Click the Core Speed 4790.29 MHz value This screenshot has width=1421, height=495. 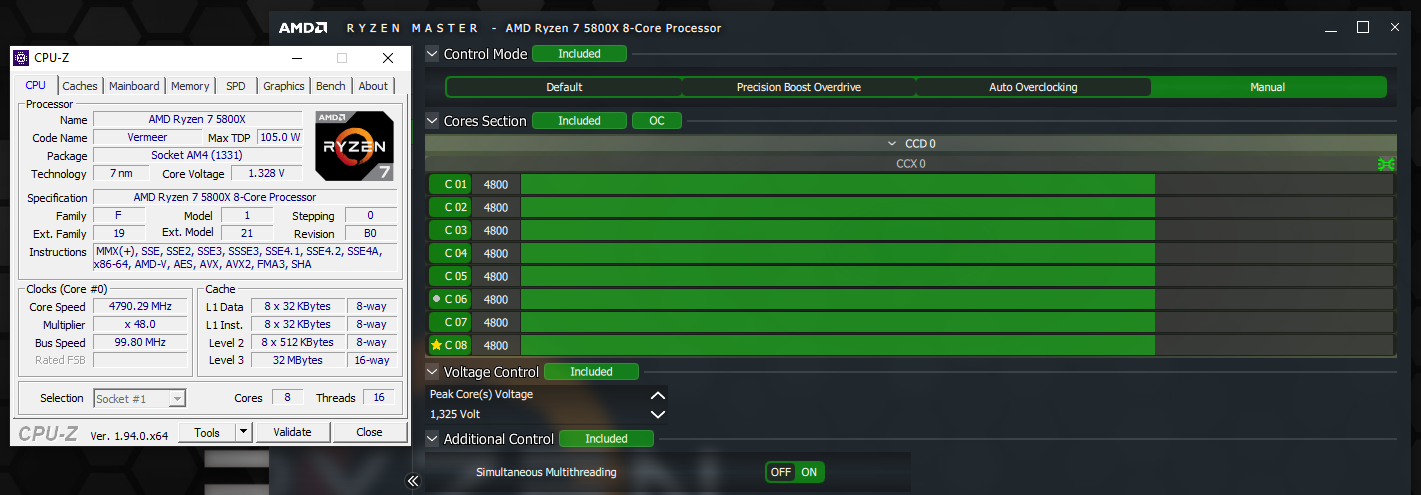[x=140, y=306]
